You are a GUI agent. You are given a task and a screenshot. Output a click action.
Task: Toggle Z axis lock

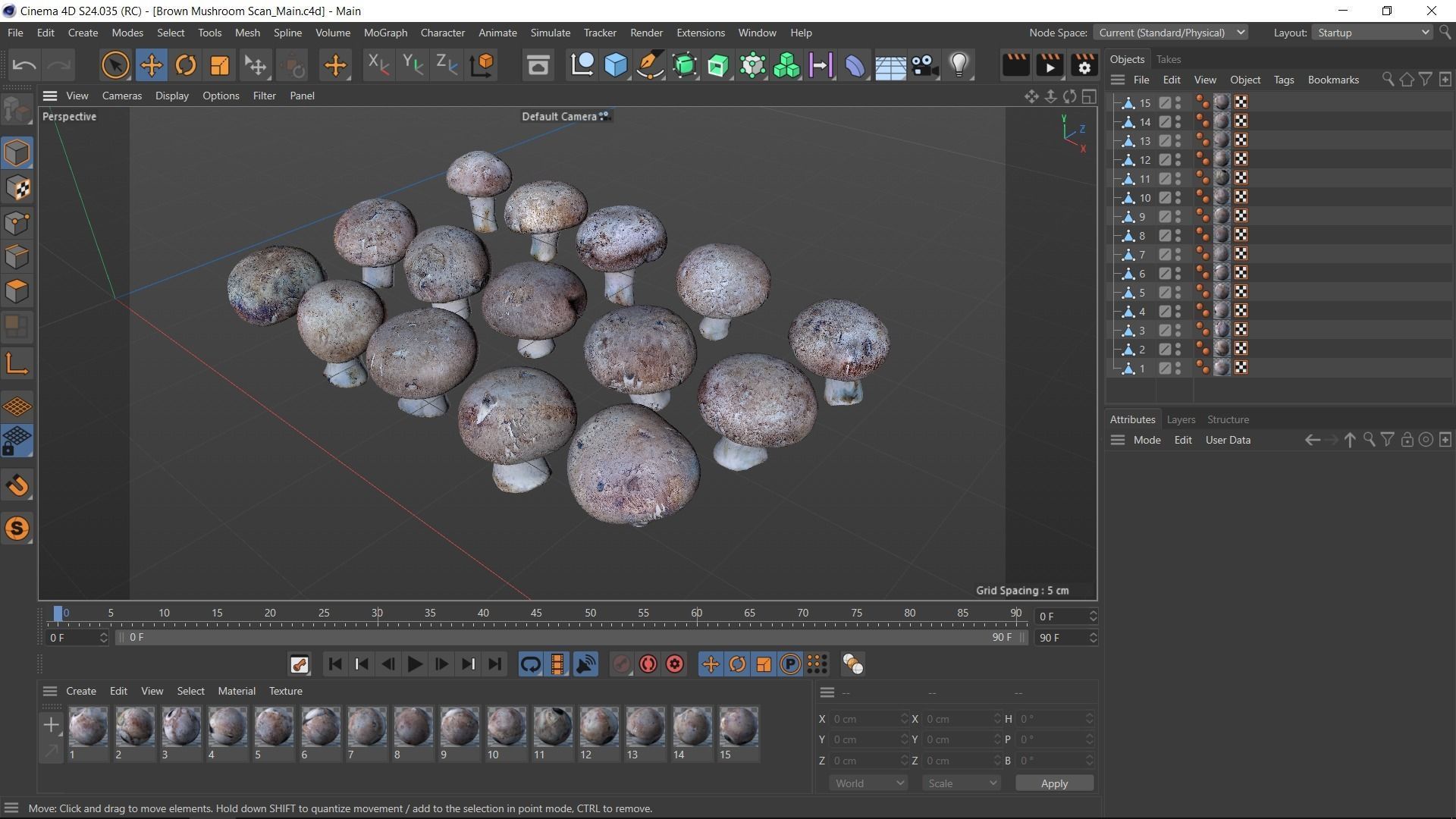[x=447, y=65]
